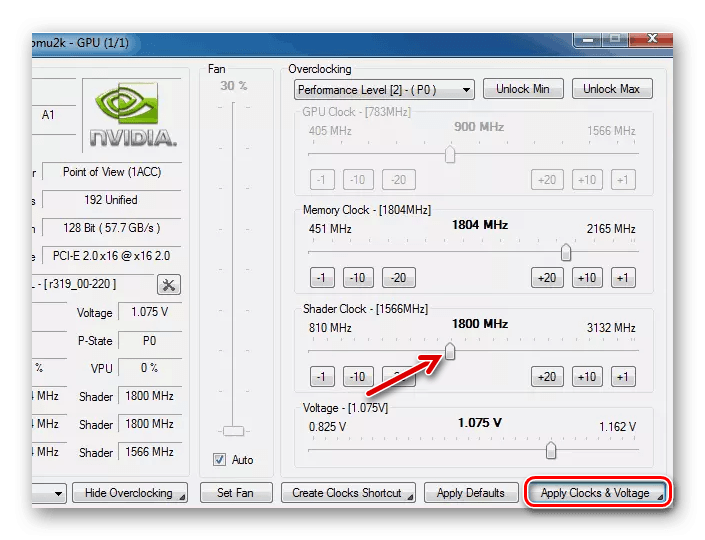Lower Memory Clock using -10 button
The image size is (705, 540).
(x=358, y=278)
